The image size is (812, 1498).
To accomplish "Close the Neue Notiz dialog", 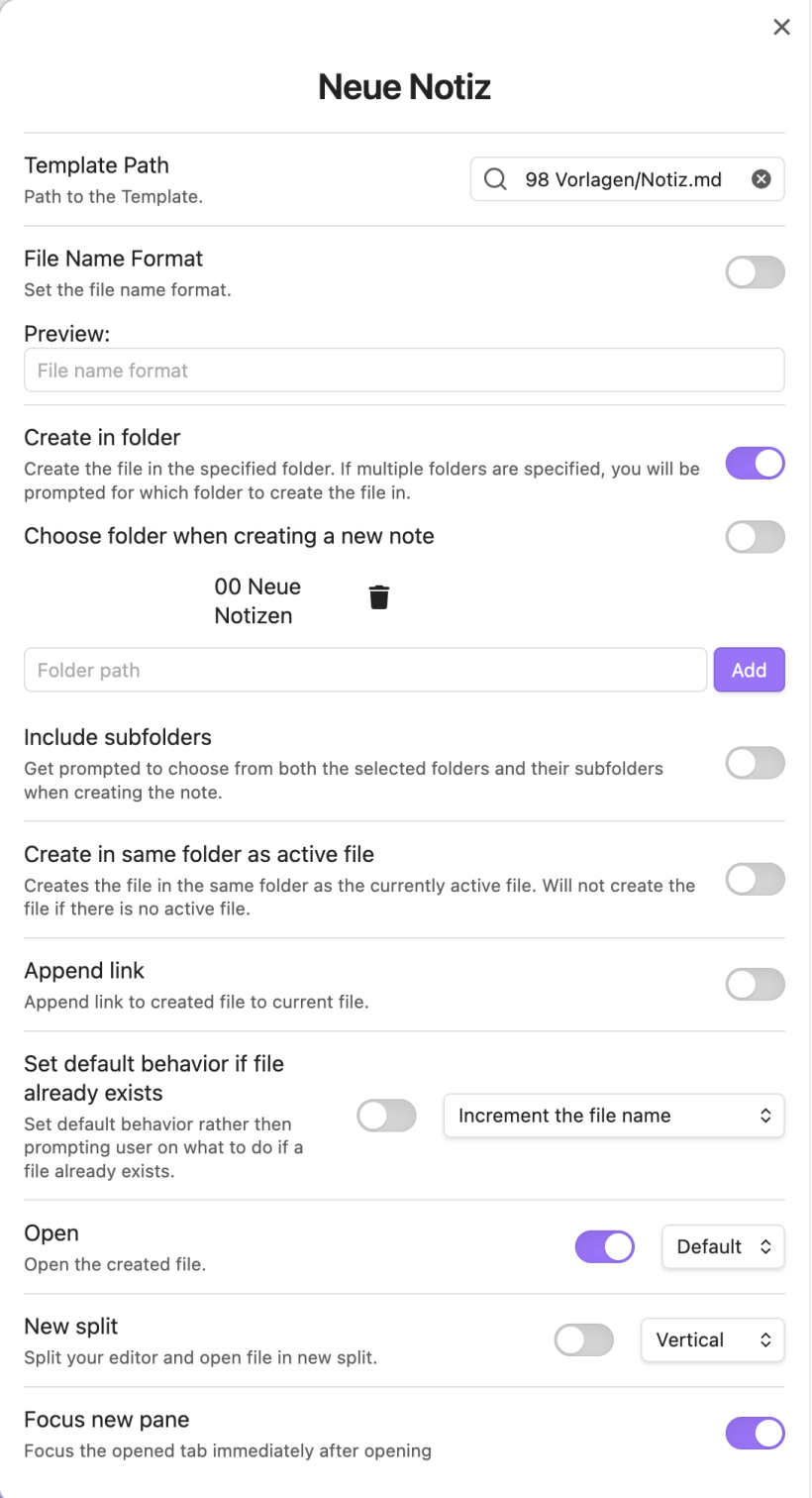I will tap(781, 27).
